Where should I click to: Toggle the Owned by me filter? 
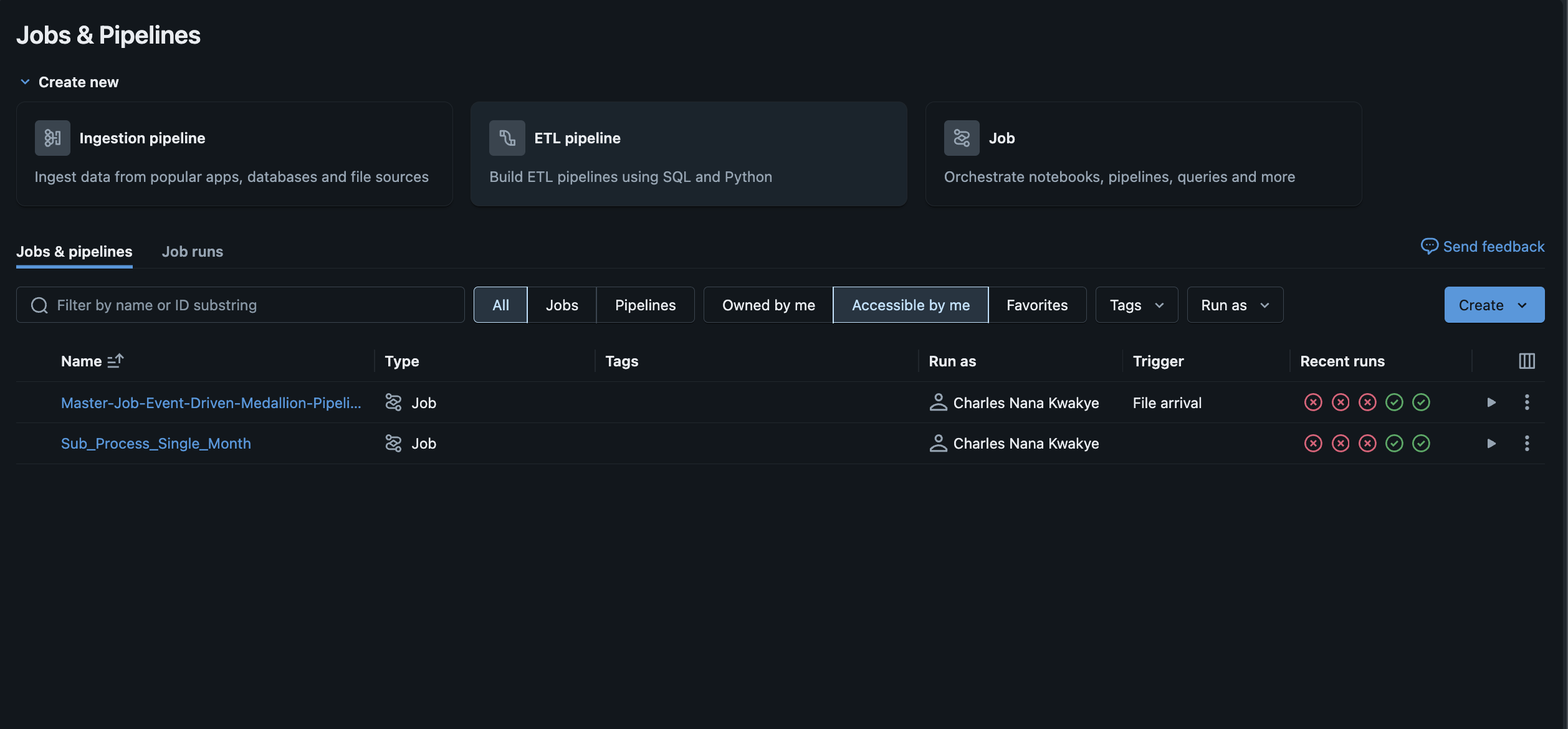click(x=768, y=305)
